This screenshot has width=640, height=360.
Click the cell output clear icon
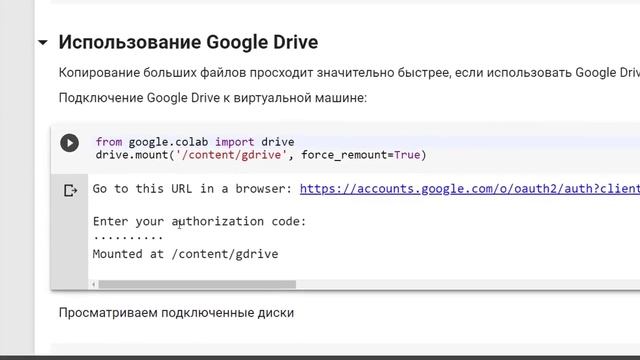(x=70, y=191)
